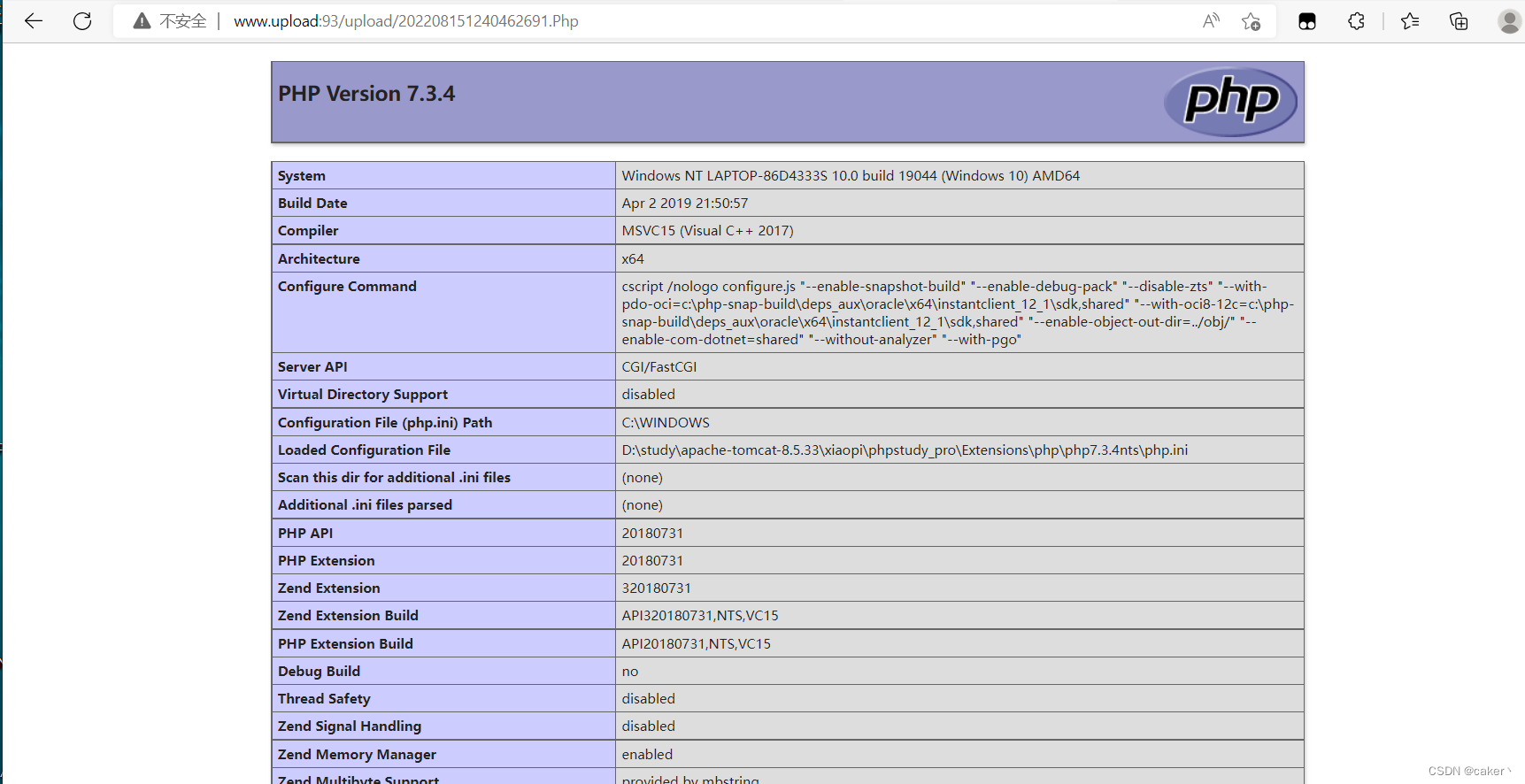Screen dimensions: 1525x784
Task: Select the cscript /nologo configure.js command text
Action: (x=958, y=313)
